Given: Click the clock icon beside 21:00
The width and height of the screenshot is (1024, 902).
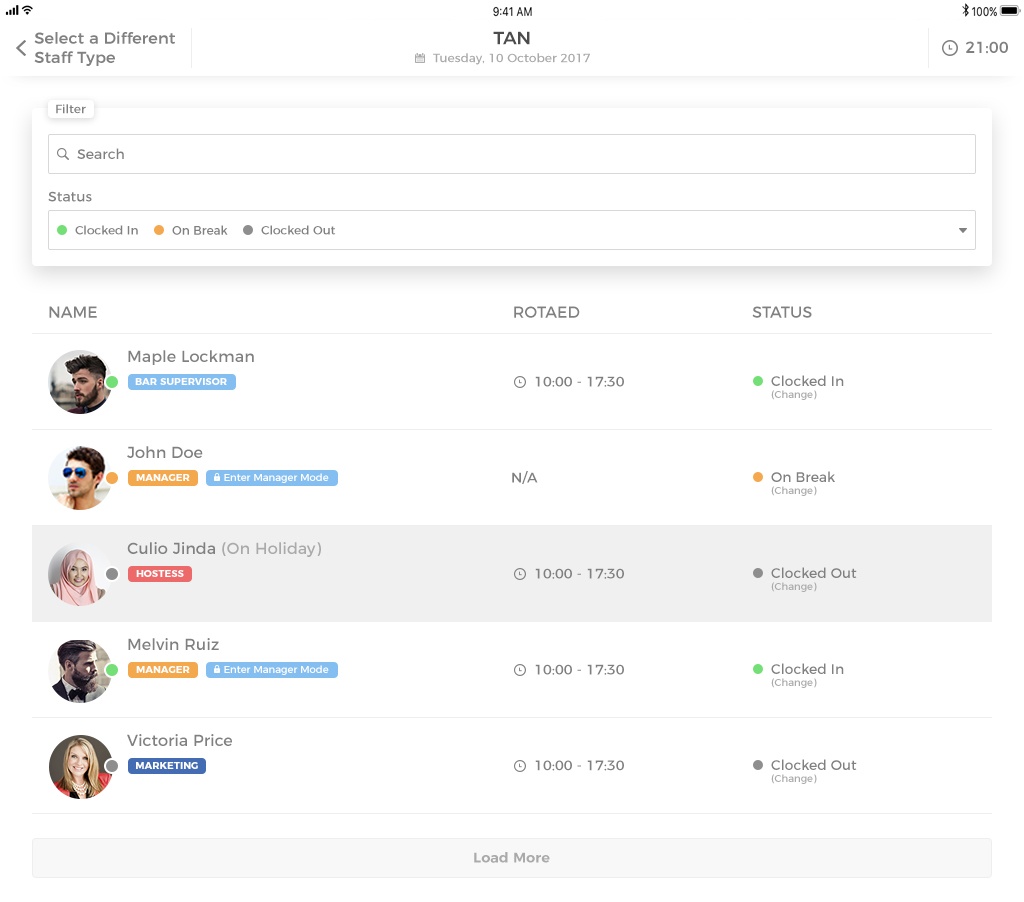Looking at the screenshot, I should tap(950, 48).
